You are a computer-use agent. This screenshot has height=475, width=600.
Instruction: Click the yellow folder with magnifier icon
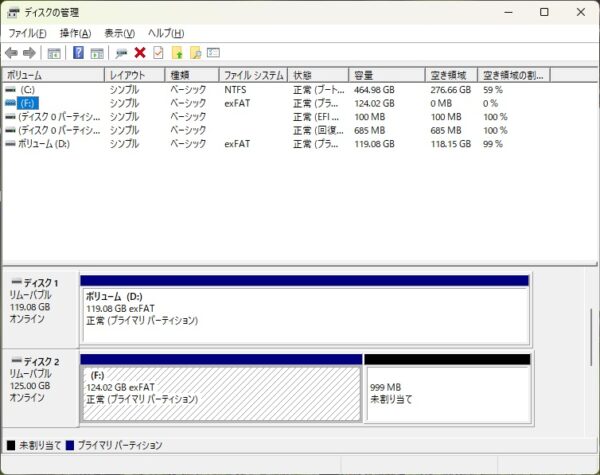click(196, 53)
